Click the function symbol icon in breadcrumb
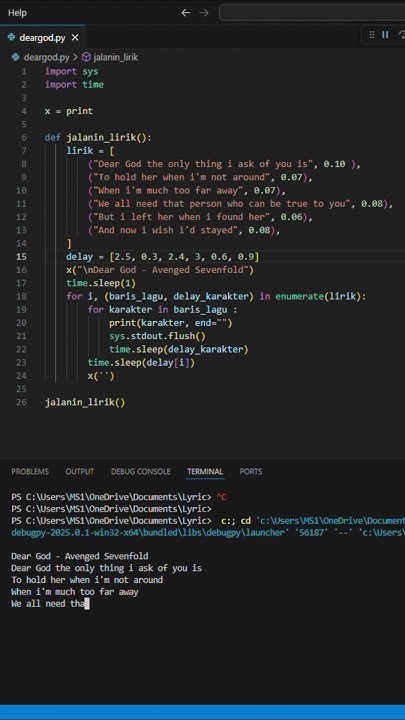Image resolution: width=405 pixels, height=720 pixels. (86, 57)
